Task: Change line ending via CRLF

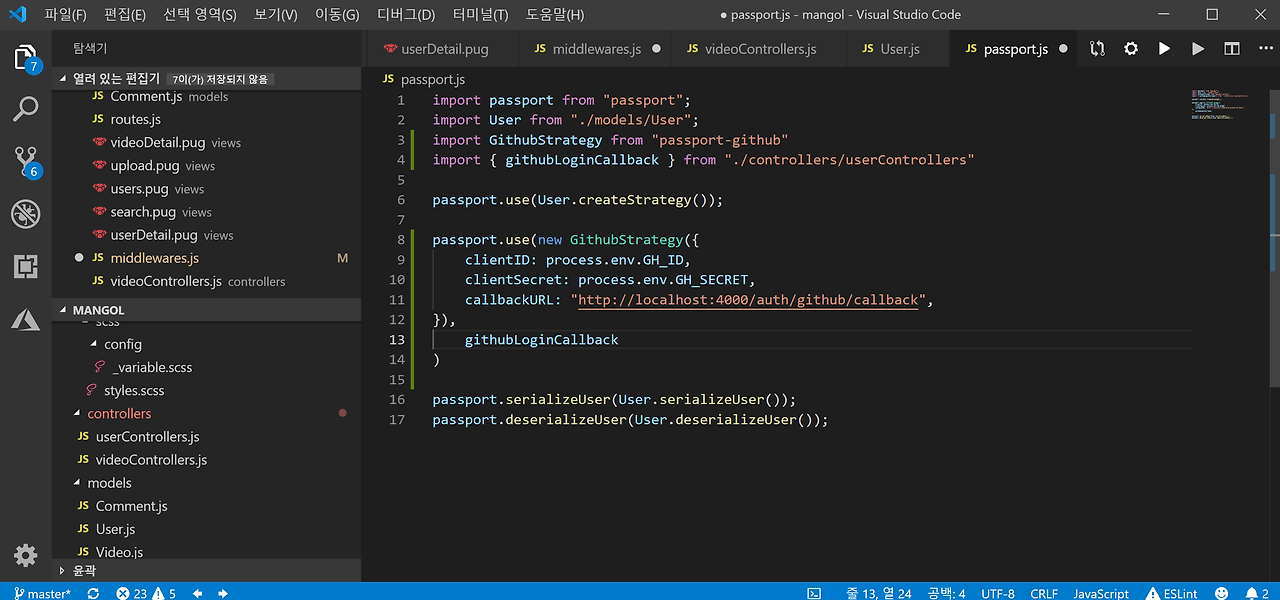Action: click(x=1044, y=593)
